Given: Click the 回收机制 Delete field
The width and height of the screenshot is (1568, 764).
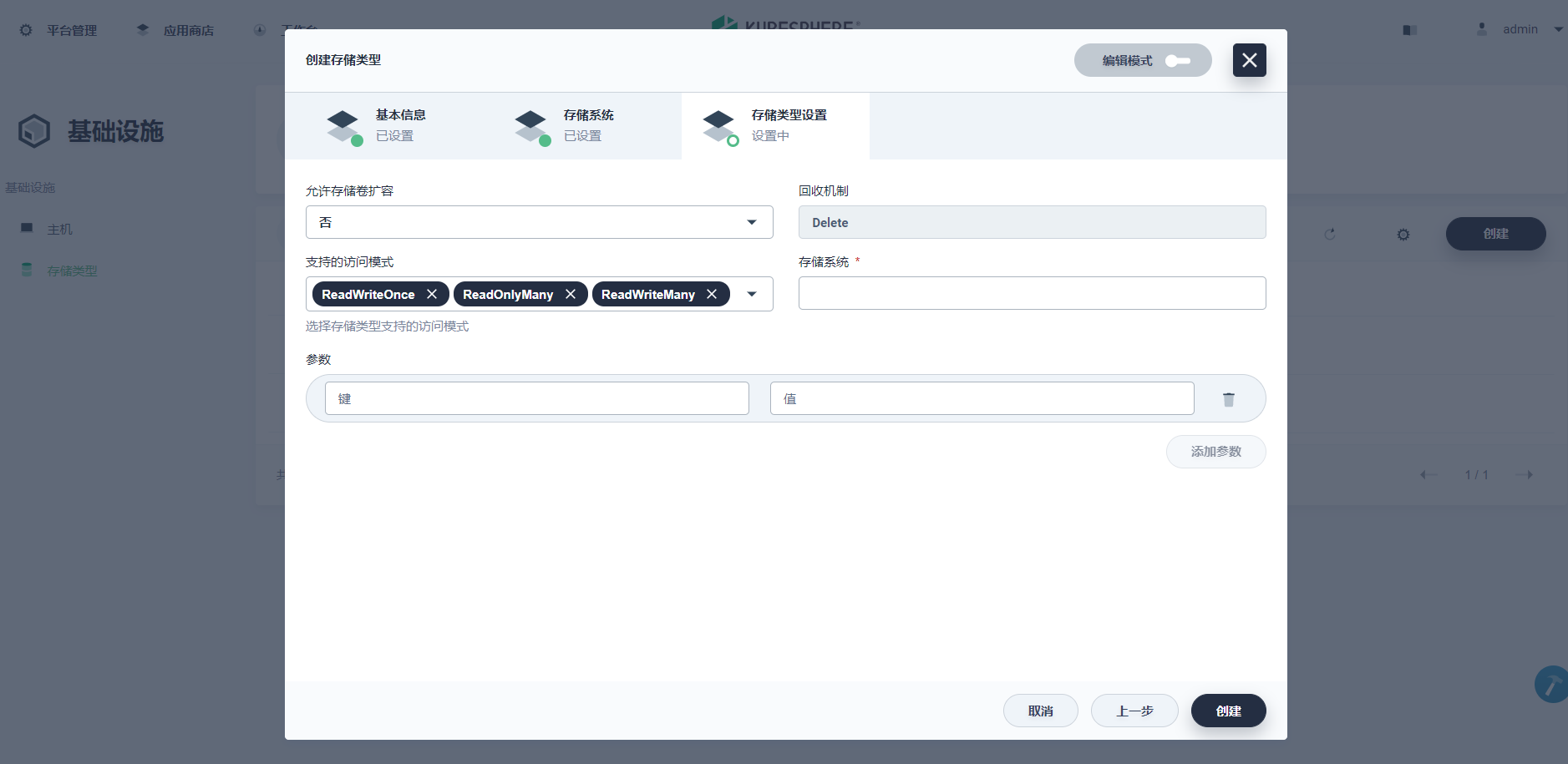Looking at the screenshot, I should point(1032,222).
